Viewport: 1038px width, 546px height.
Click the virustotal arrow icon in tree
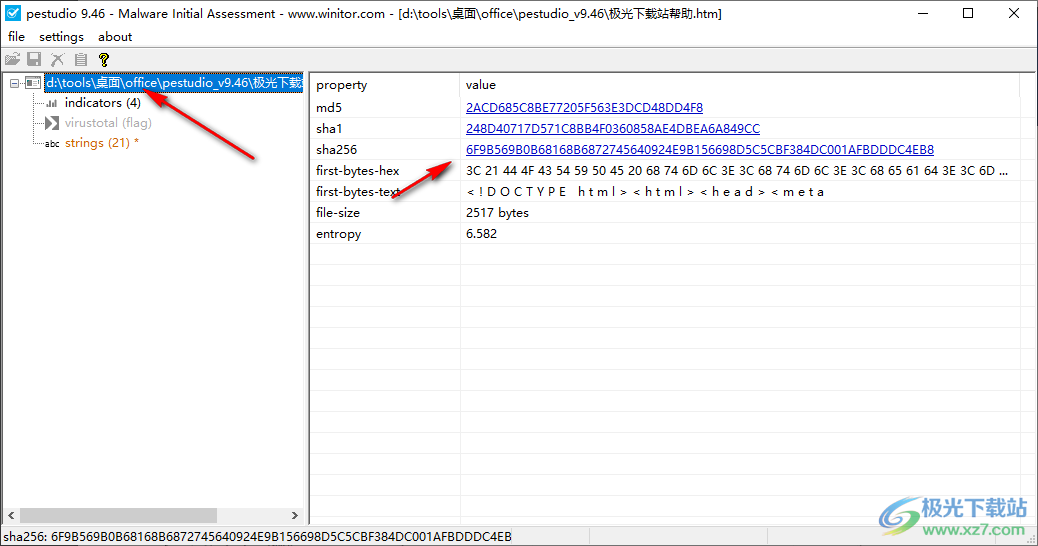pos(52,123)
